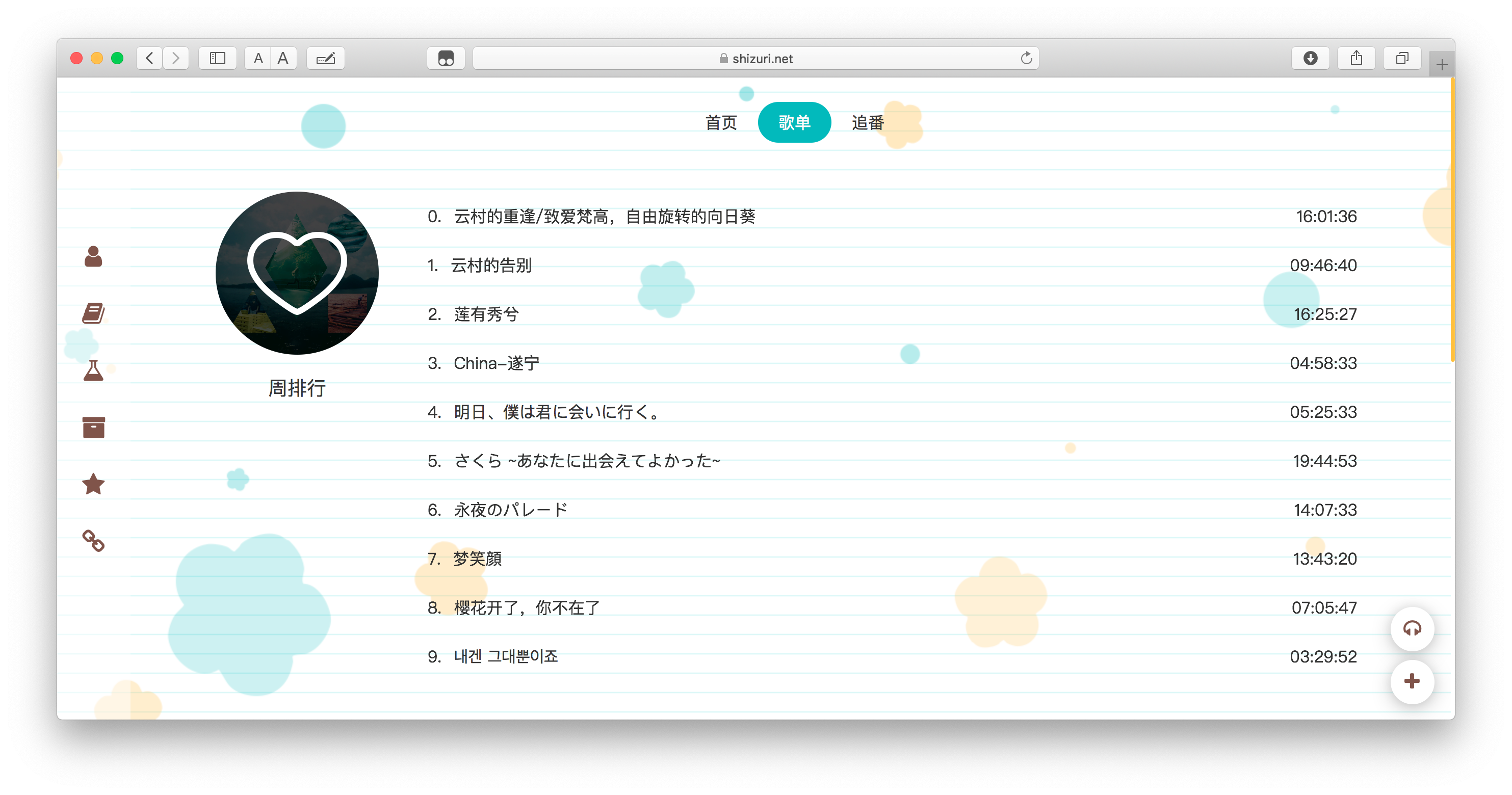Close the Safari window
1512x795 pixels.
[76, 58]
